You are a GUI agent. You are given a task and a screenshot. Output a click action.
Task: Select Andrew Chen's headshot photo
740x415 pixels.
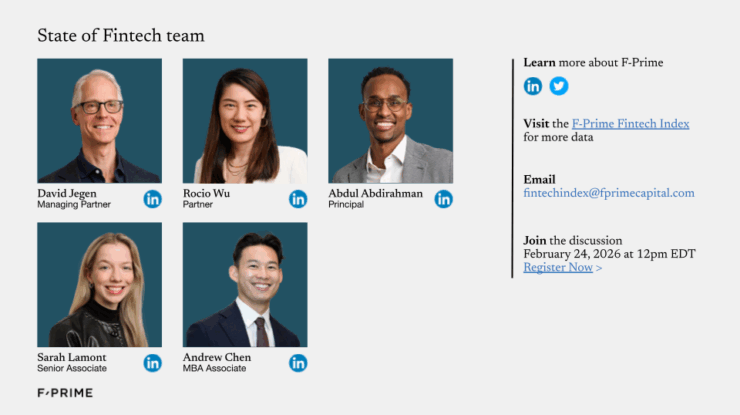[245, 284]
